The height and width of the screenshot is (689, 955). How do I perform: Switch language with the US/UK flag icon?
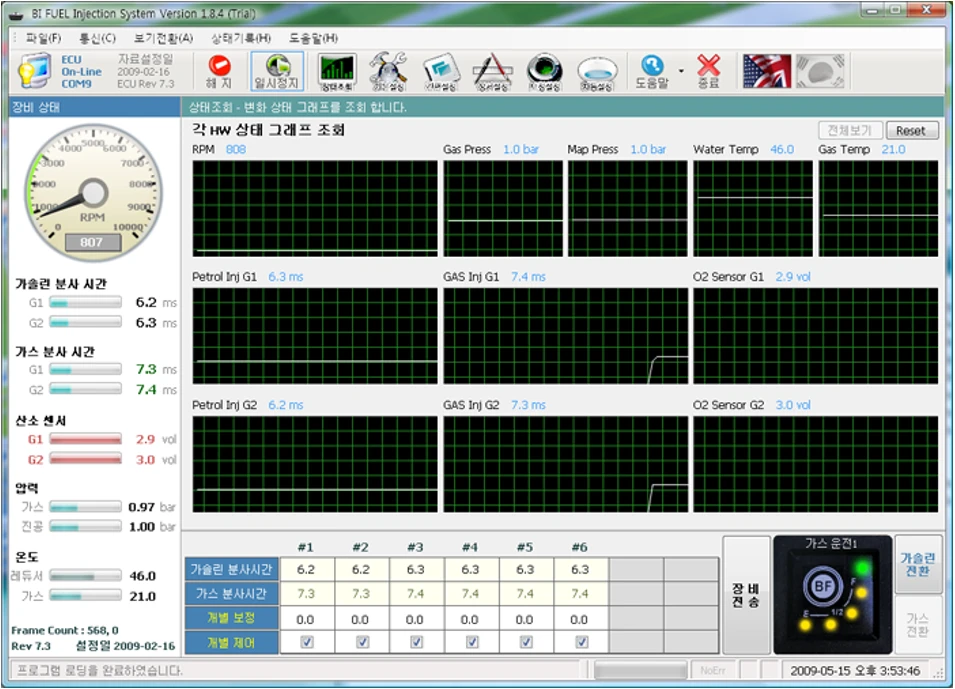pos(767,71)
